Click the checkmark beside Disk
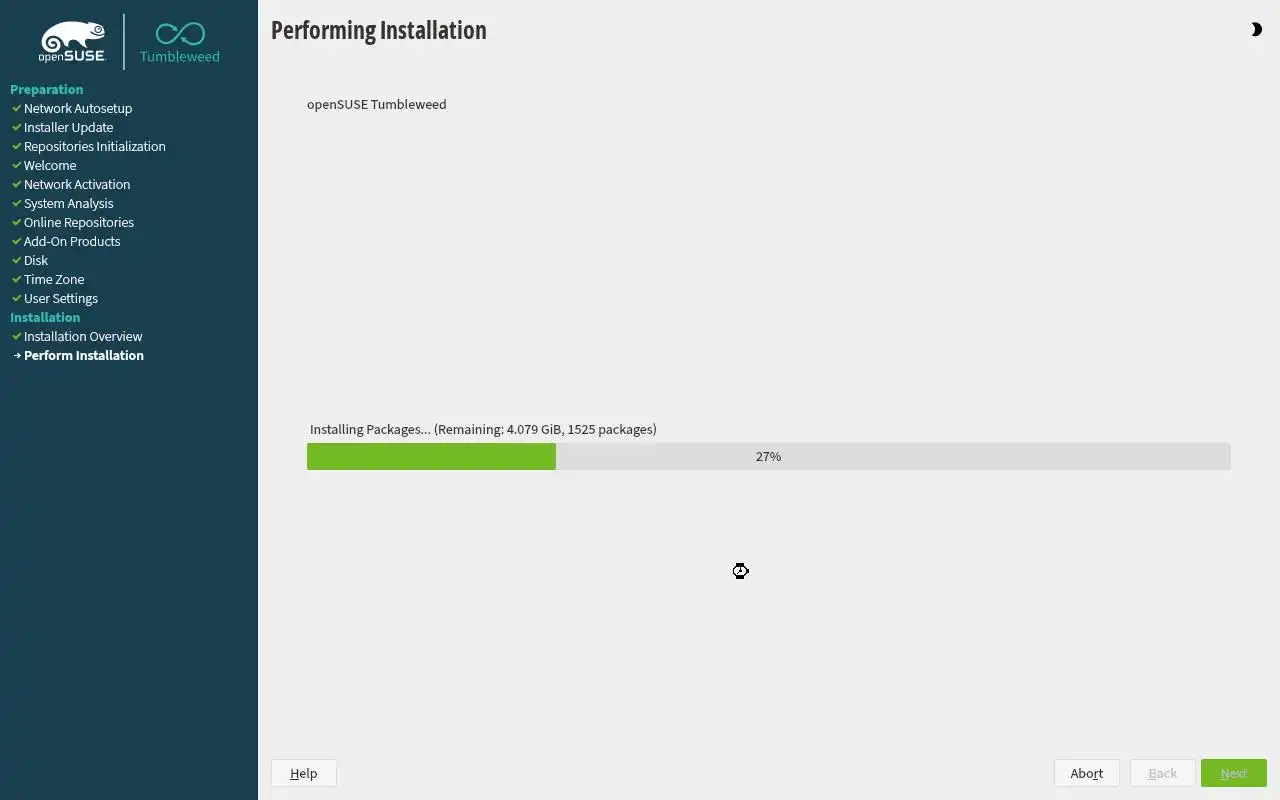 tap(17, 260)
